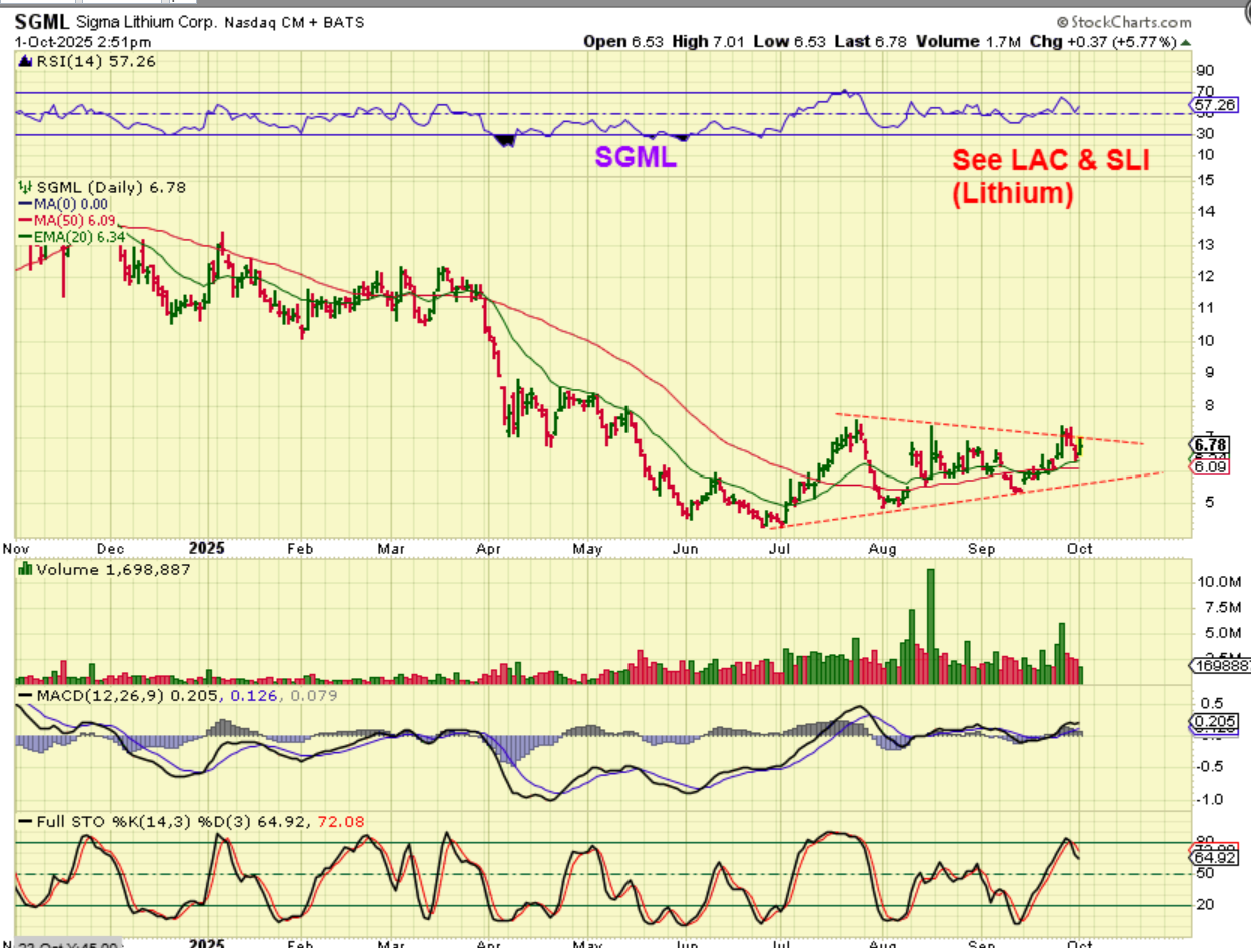The image size is (1251, 948).
Task: Click the 15 price axis label
Action: tap(1208, 180)
